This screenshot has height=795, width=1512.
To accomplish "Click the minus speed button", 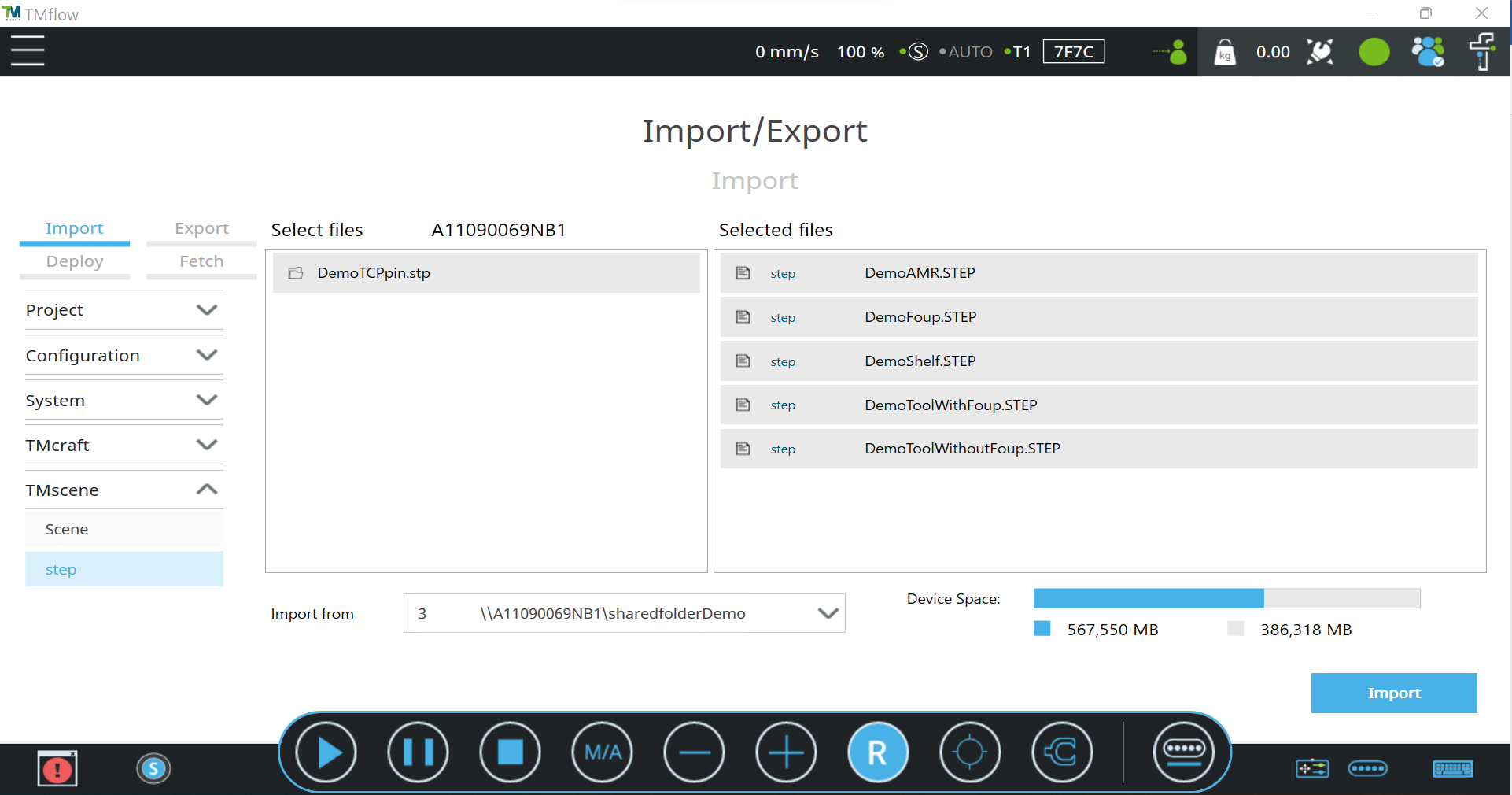I will click(x=694, y=752).
